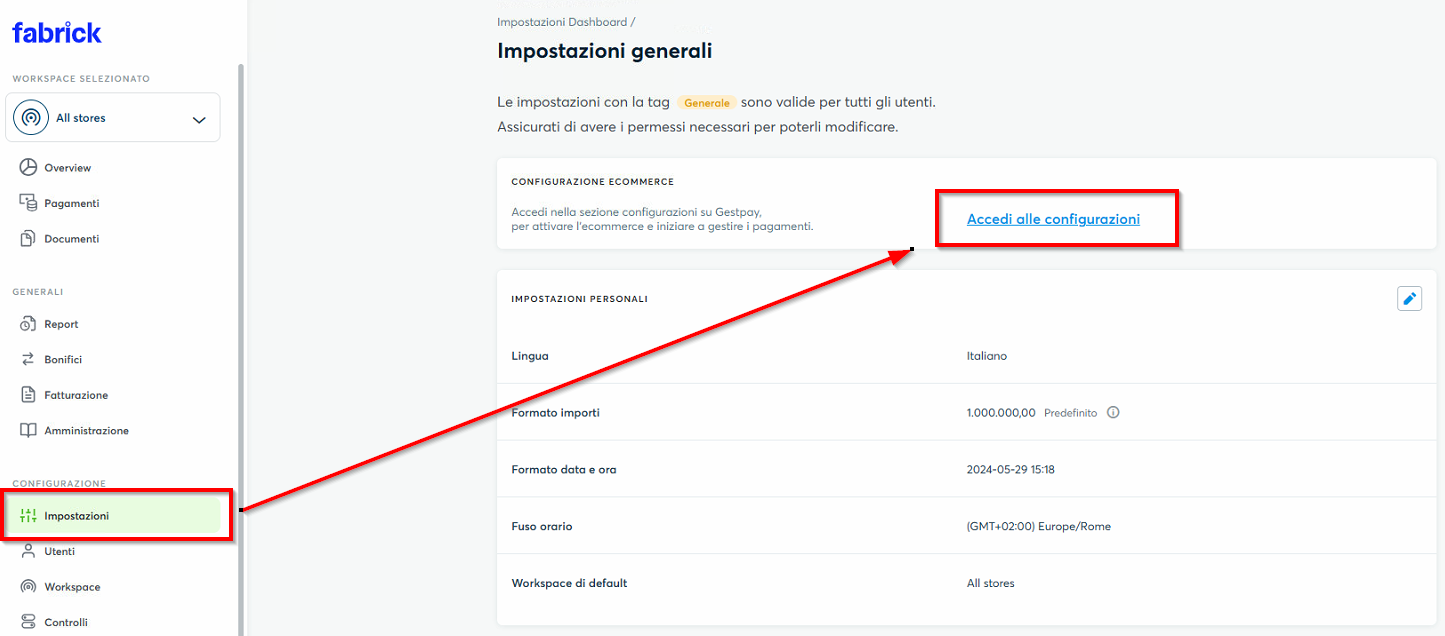The image size is (1445, 636).
Task: Click the Report clock icon
Action: click(28, 324)
